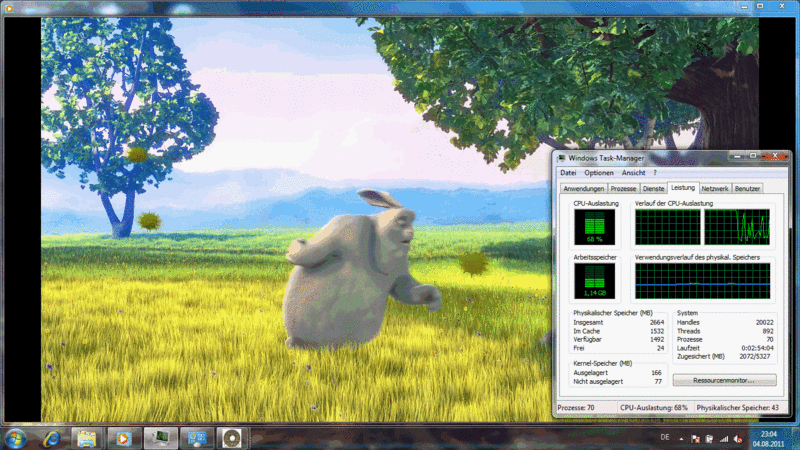The image size is (800, 450).
Task: Click the Frei value 24
Action: pyautogui.click(x=660, y=348)
